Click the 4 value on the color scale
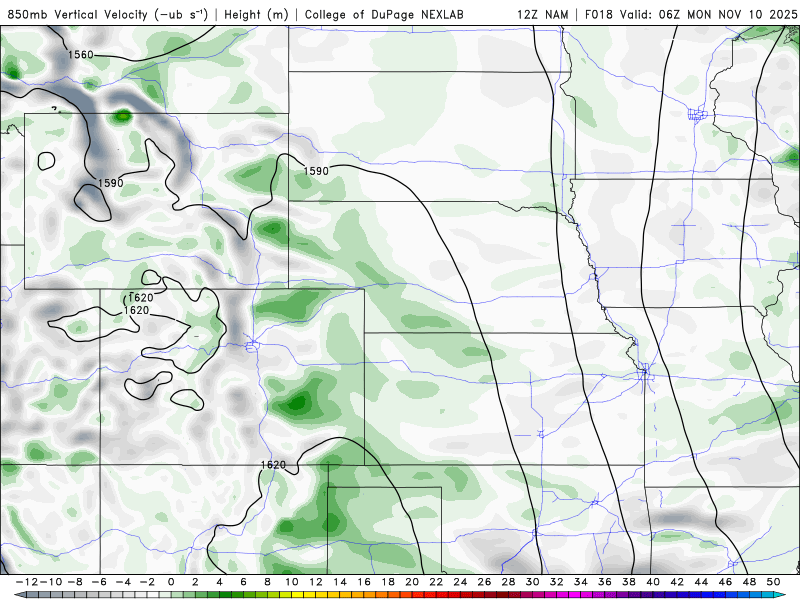800x600 pixels. pyautogui.click(x=219, y=582)
